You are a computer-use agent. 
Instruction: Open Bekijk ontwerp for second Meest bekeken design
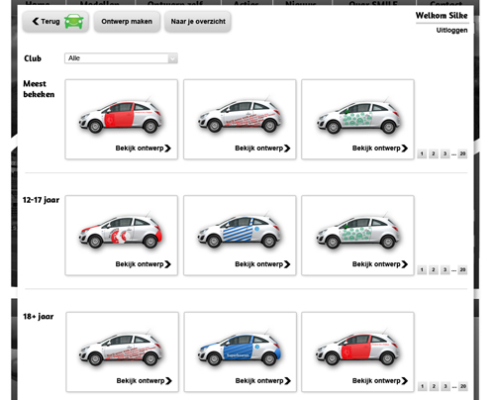(262, 148)
